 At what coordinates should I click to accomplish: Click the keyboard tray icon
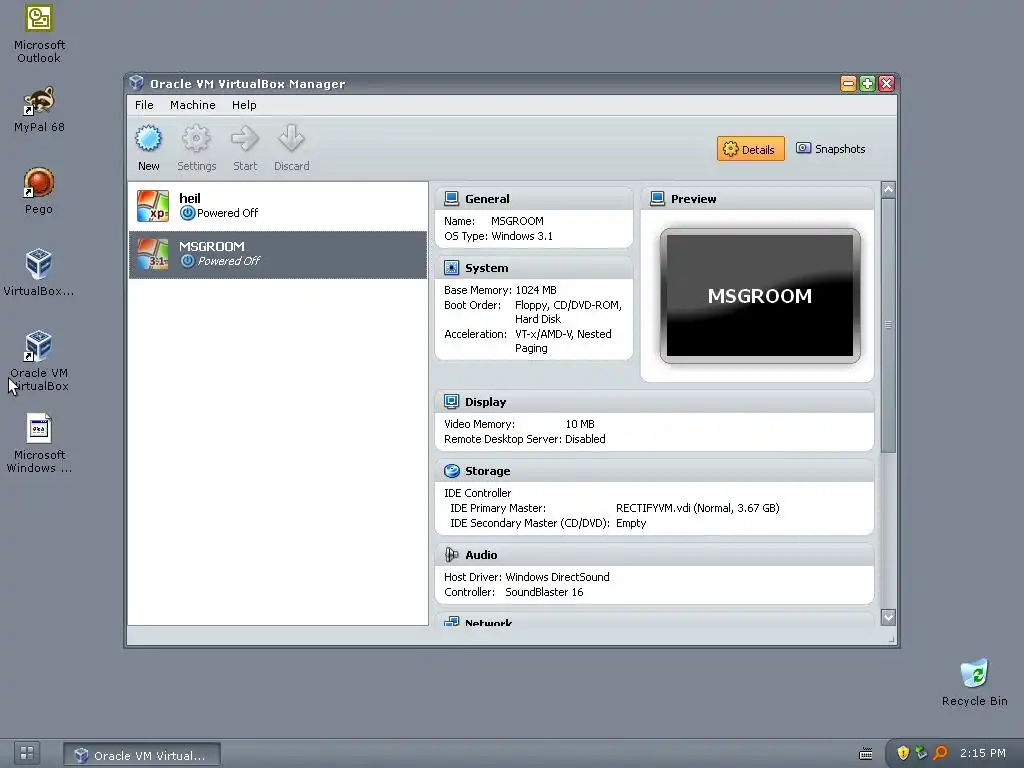pyautogui.click(x=866, y=754)
